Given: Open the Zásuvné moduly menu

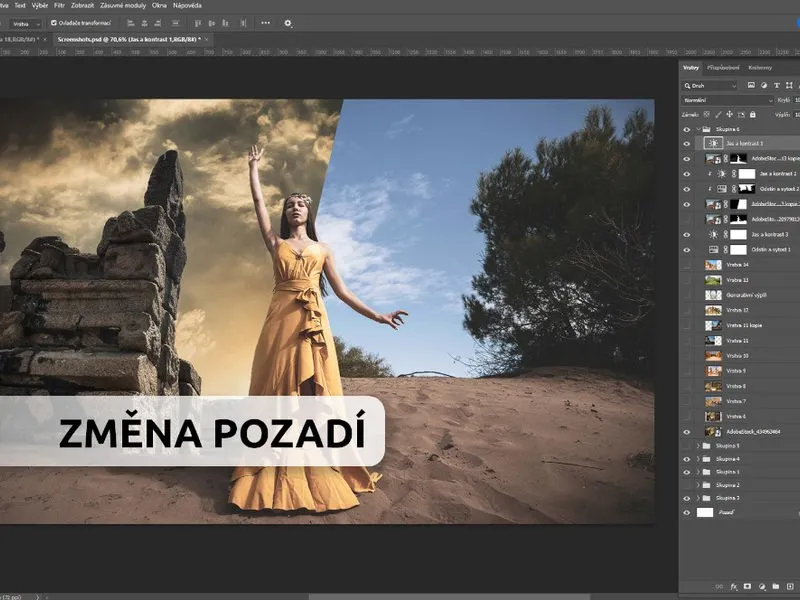Looking at the screenshot, I should (x=122, y=6).
